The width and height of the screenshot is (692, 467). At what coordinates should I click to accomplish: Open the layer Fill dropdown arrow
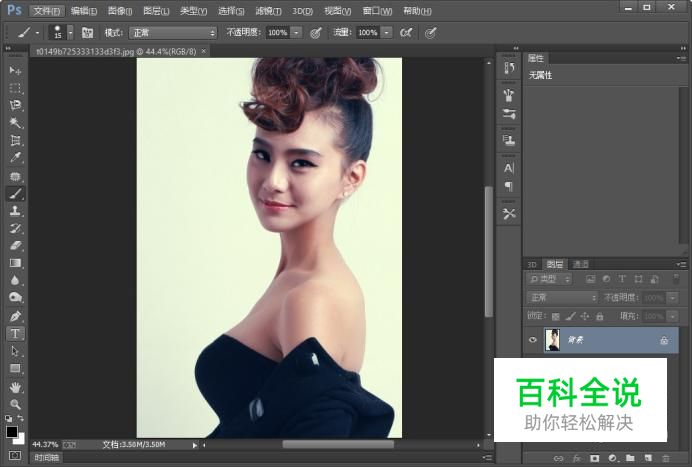tap(673, 316)
